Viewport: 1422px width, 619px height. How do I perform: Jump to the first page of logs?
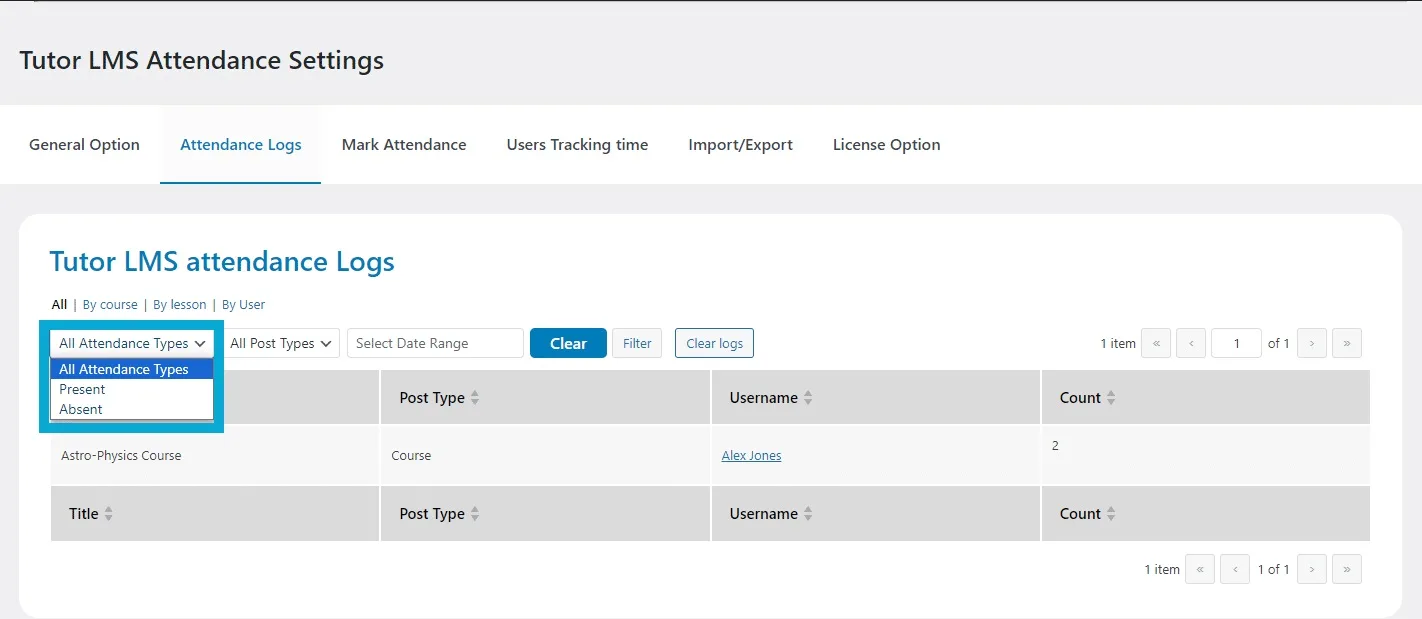(x=1156, y=343)
